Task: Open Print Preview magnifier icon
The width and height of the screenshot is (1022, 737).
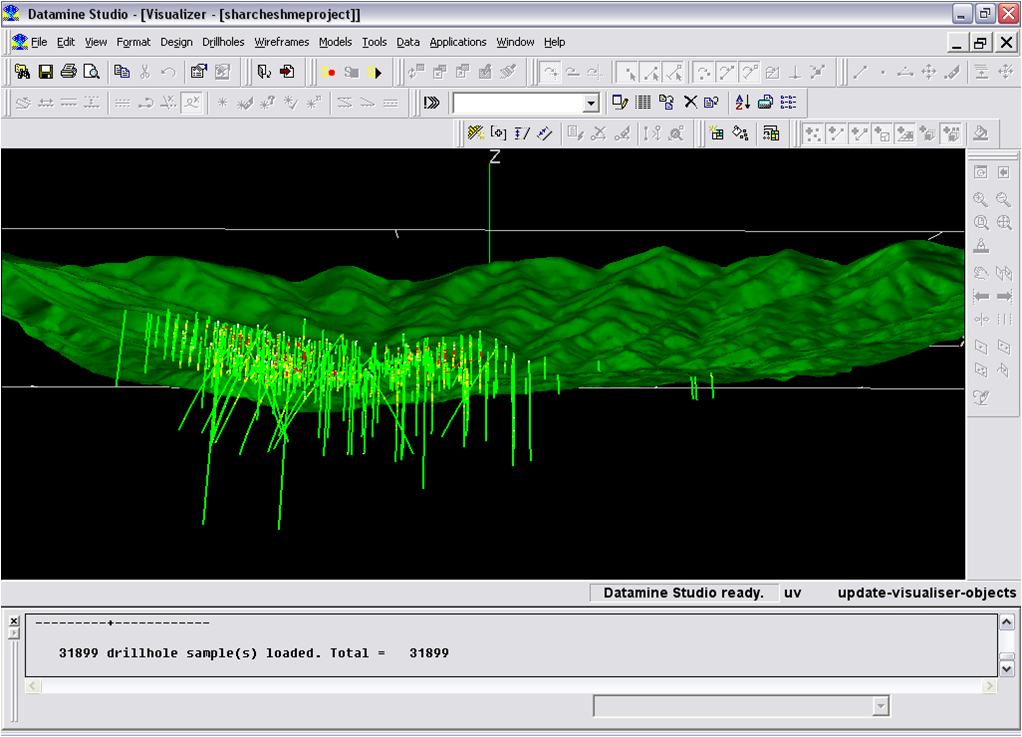Action: click(x=91, y=72)
